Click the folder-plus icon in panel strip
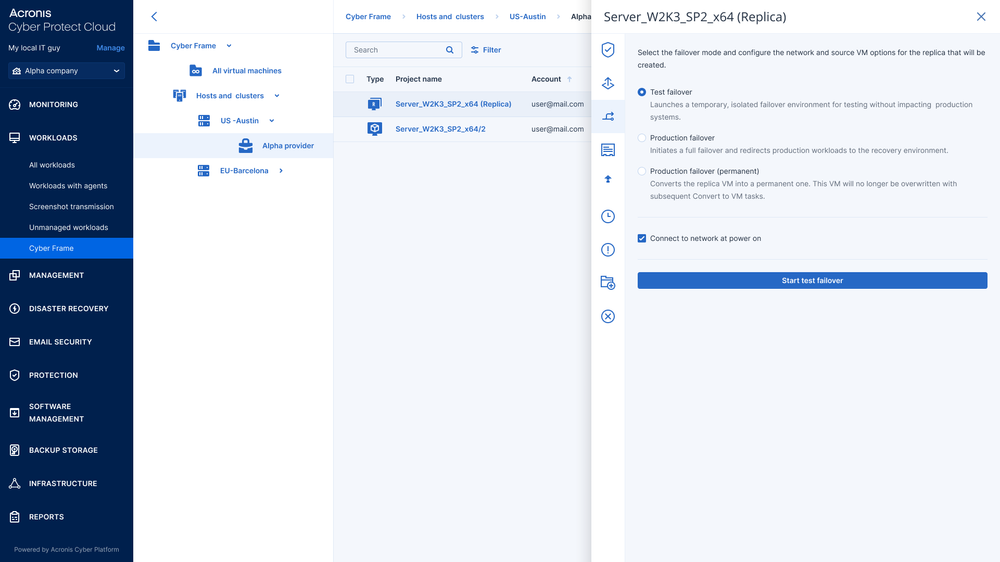 [608, 283]
